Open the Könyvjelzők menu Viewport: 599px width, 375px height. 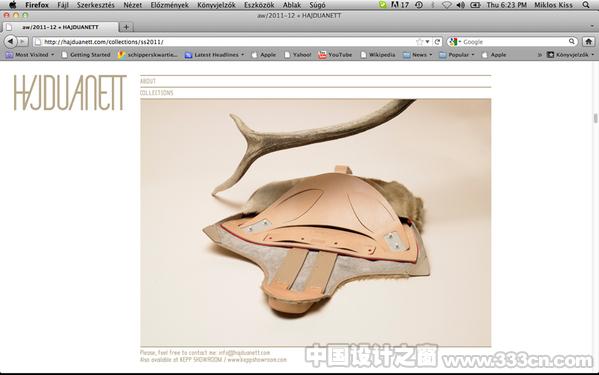216,5
